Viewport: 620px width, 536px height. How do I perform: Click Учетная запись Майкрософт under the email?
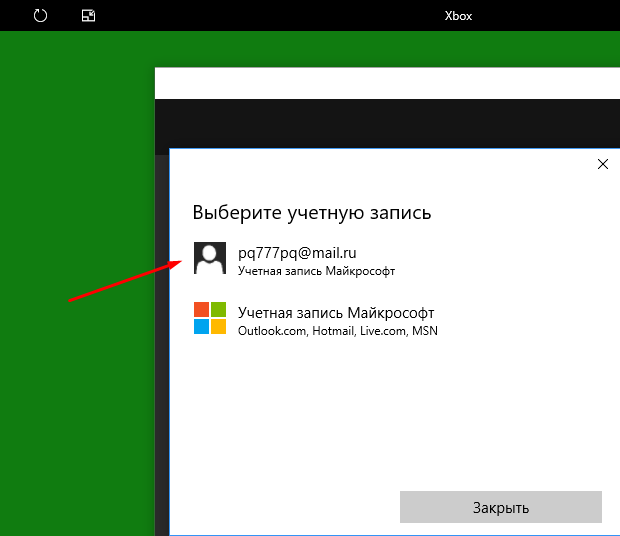click(x=316, y=271)
